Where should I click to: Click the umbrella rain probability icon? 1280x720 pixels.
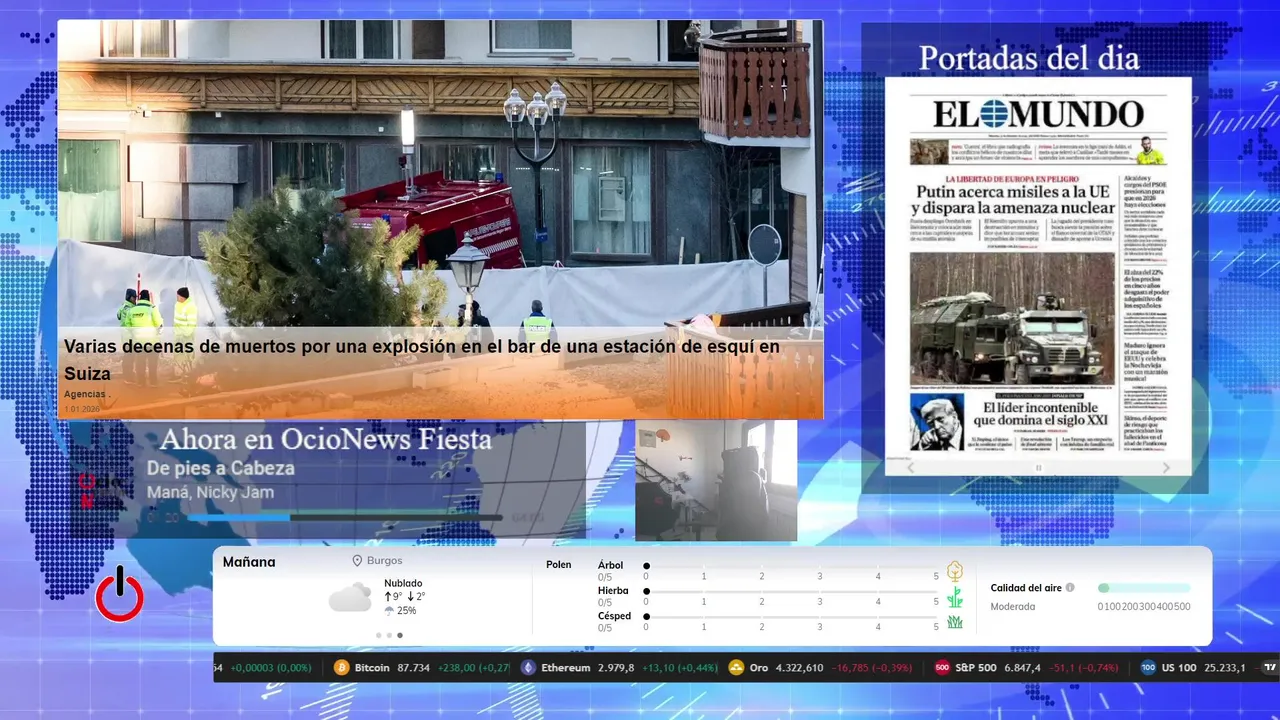(x=389, y=610)
